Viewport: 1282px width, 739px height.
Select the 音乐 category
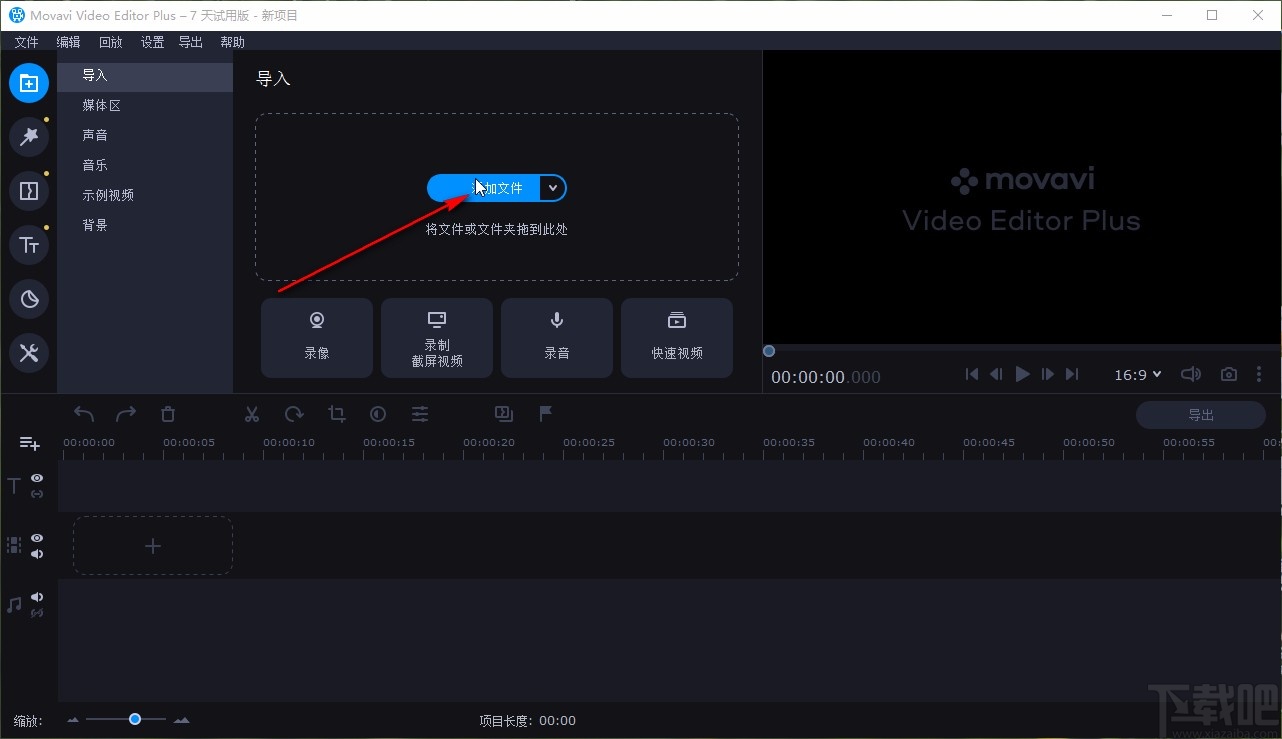tap(145, 165)
